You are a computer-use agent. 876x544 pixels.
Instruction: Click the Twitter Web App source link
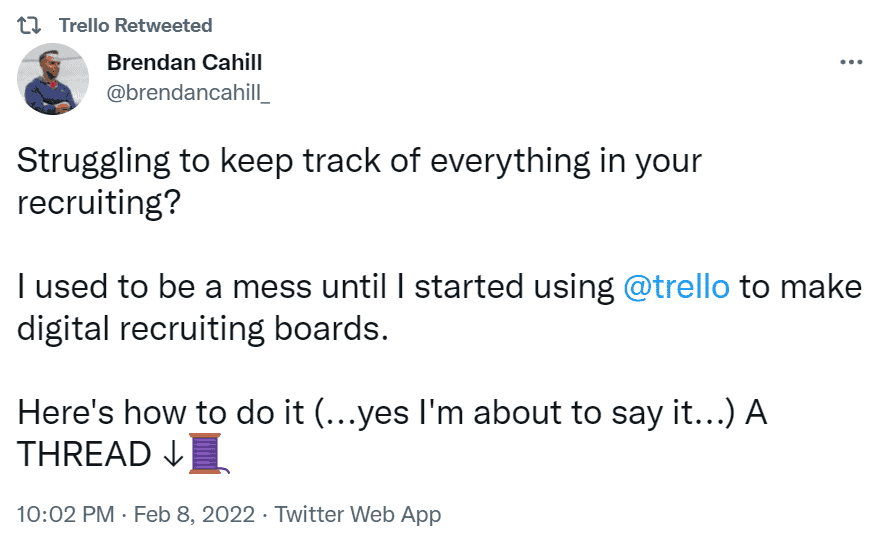357,515
